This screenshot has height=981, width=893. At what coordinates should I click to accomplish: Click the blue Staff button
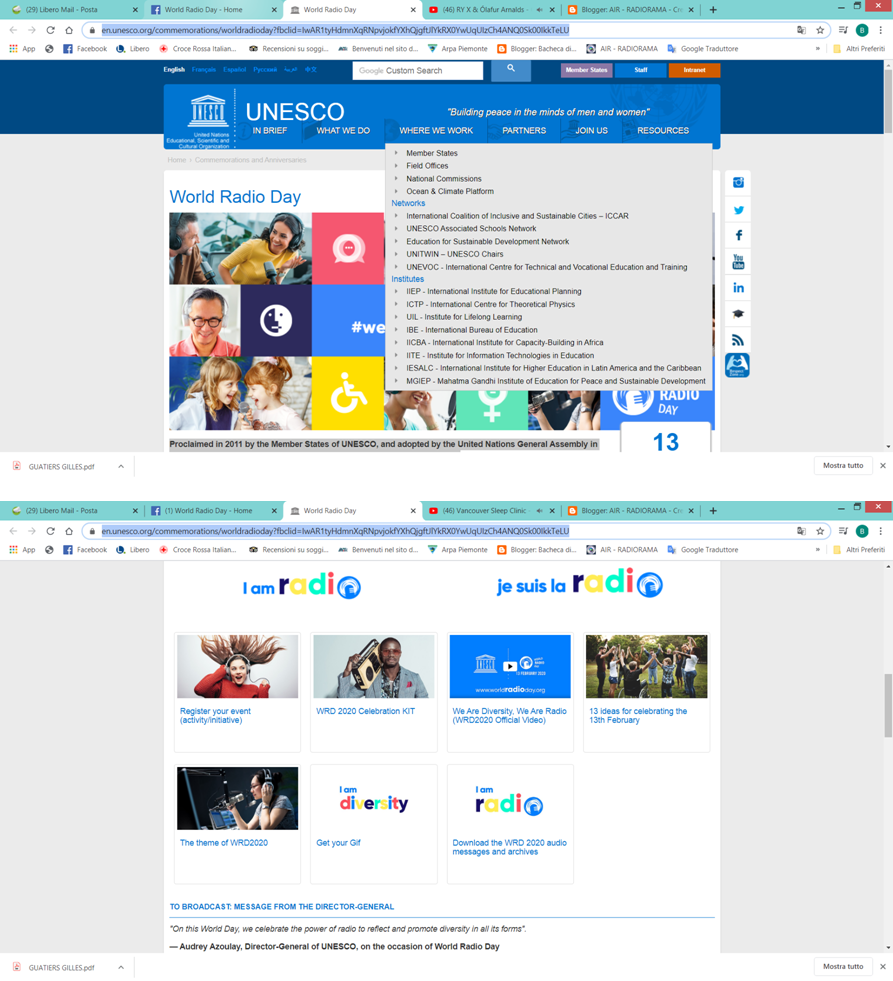(640, 70)
